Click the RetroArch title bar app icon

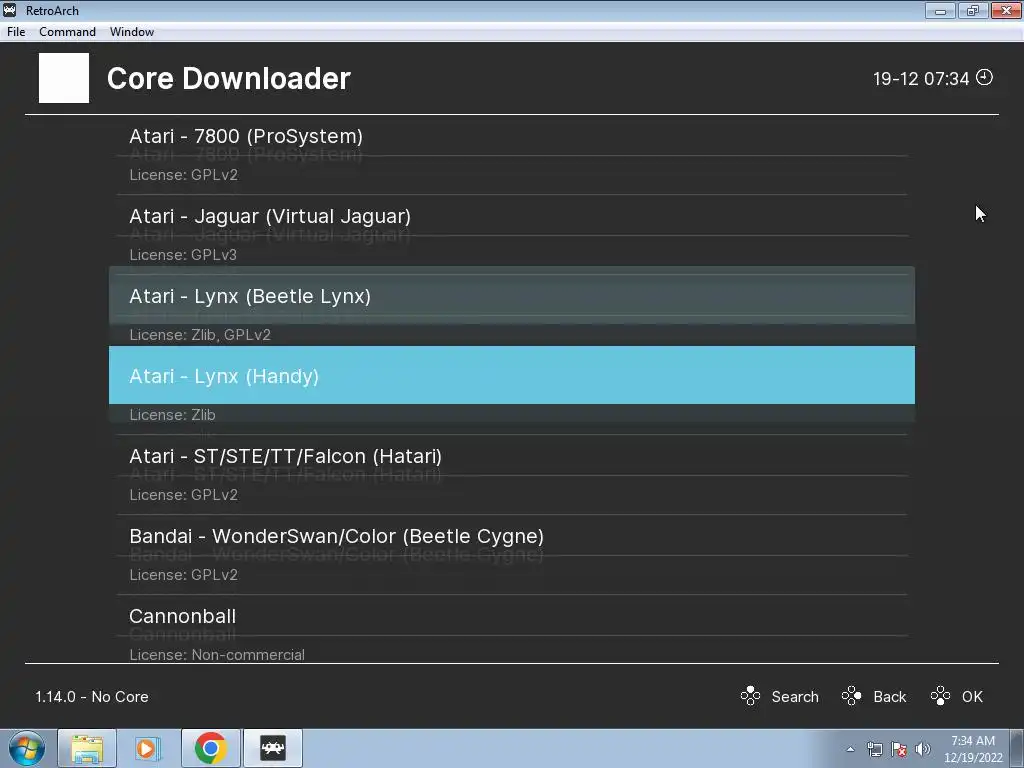click(x=10, y=10)
